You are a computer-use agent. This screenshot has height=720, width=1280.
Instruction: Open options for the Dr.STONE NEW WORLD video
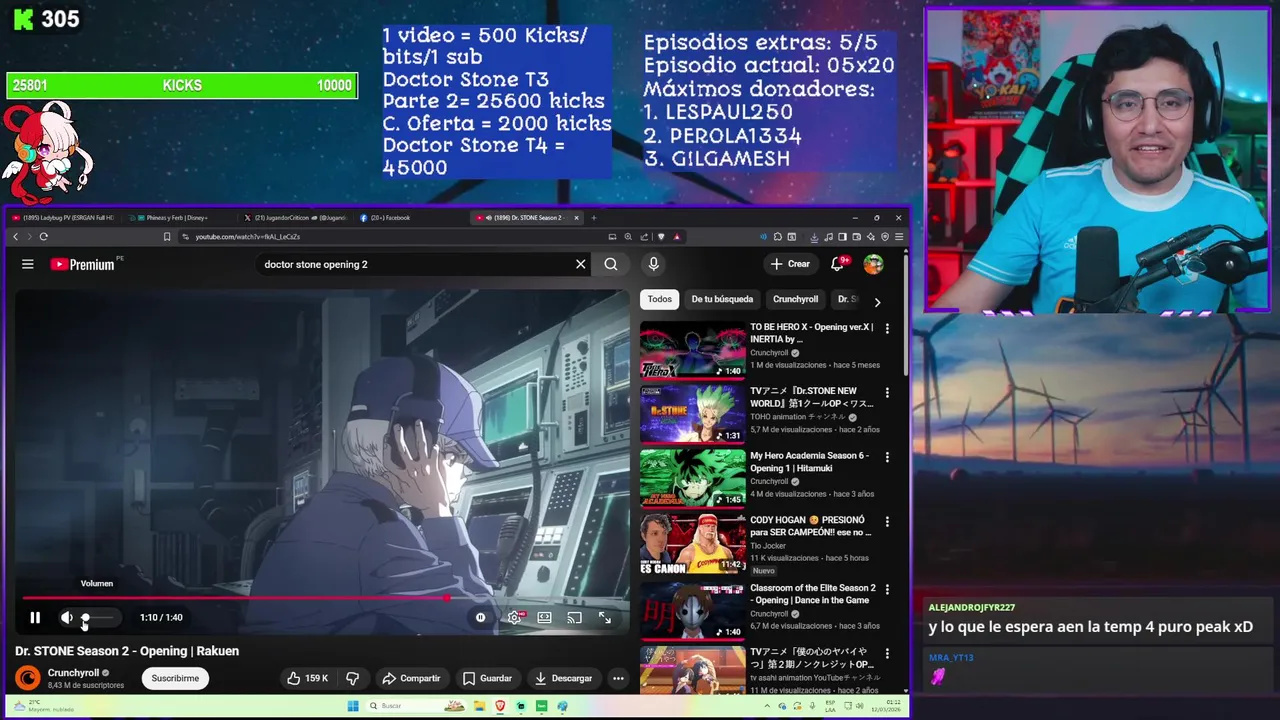887,393
